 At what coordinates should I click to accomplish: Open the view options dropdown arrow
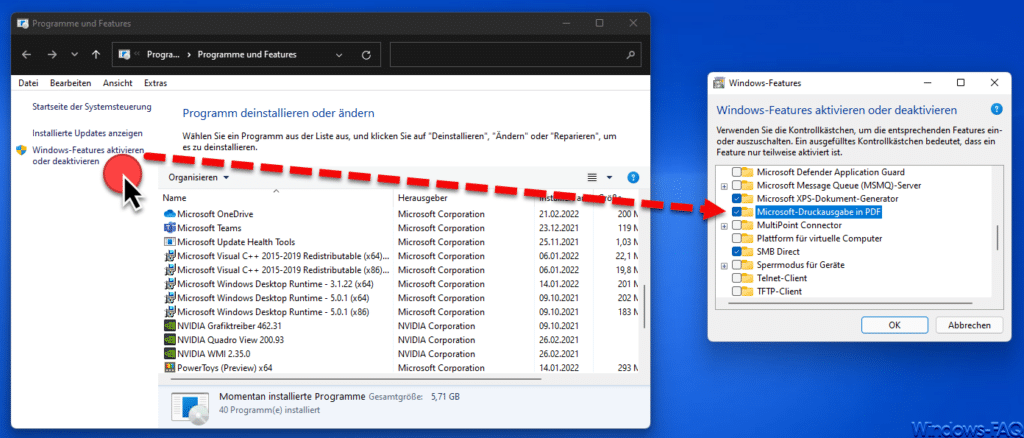(610, 178)
